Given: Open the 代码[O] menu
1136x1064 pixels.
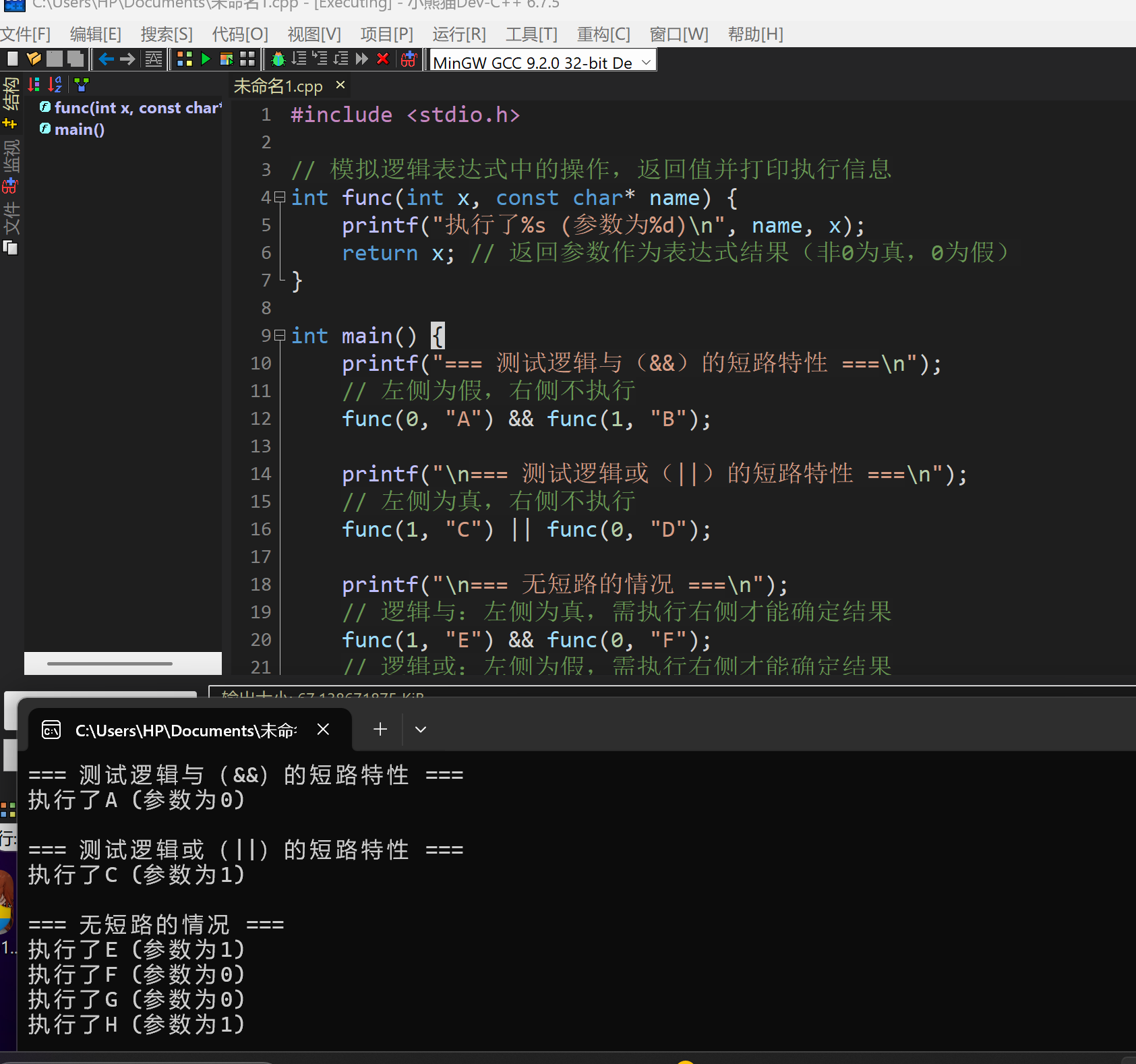Looking at the screenshot, I should [x=240, y=34].
